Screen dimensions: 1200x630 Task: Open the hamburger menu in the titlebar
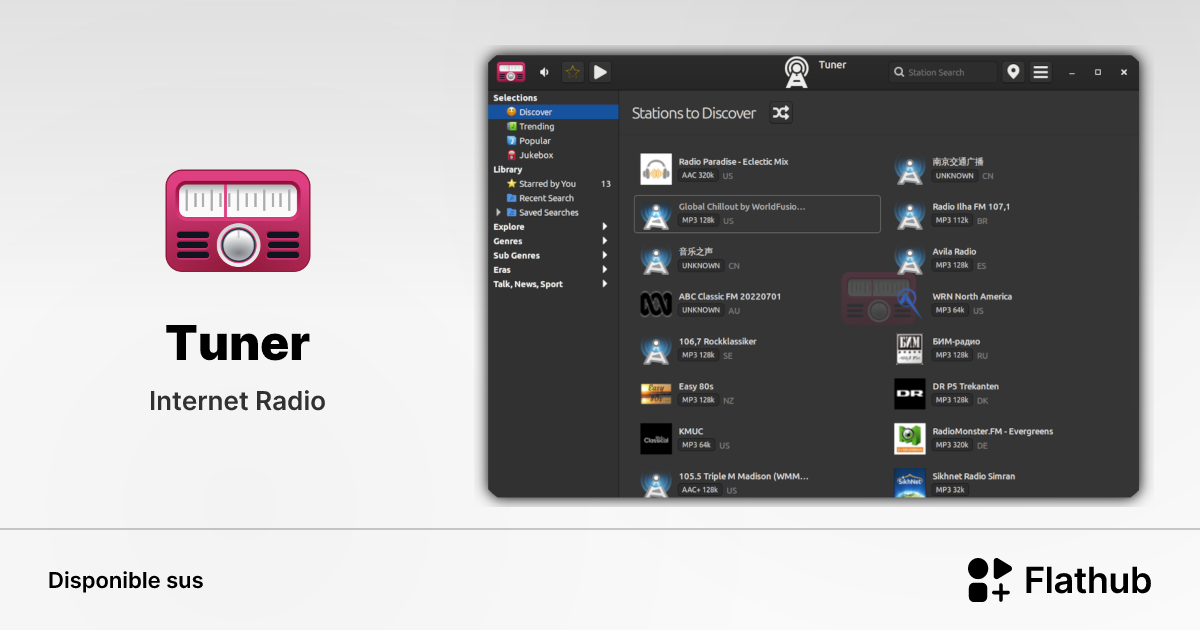(1040, 71)
